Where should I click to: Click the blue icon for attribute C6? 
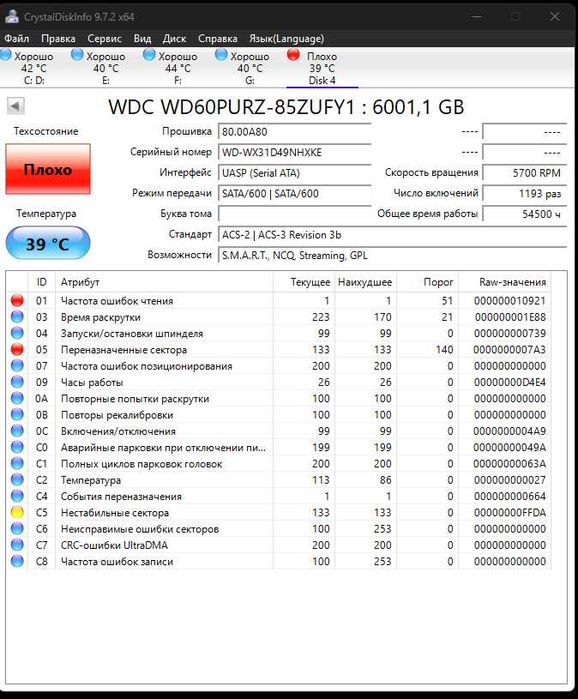pyautogui.click(x=17, y=529)
